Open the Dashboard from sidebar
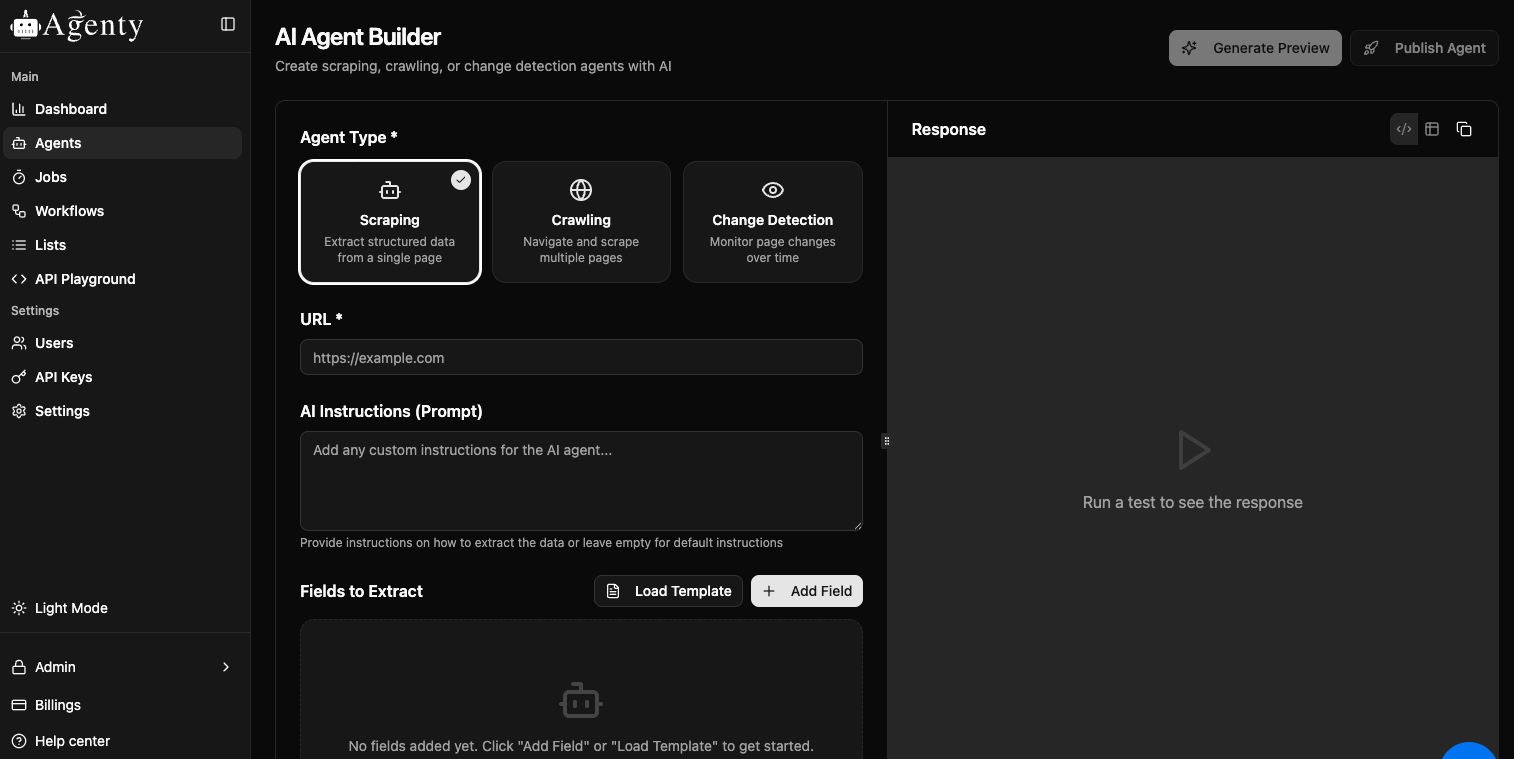The width and height of the screenshot is (1514, 759). (x=70, y=109)
